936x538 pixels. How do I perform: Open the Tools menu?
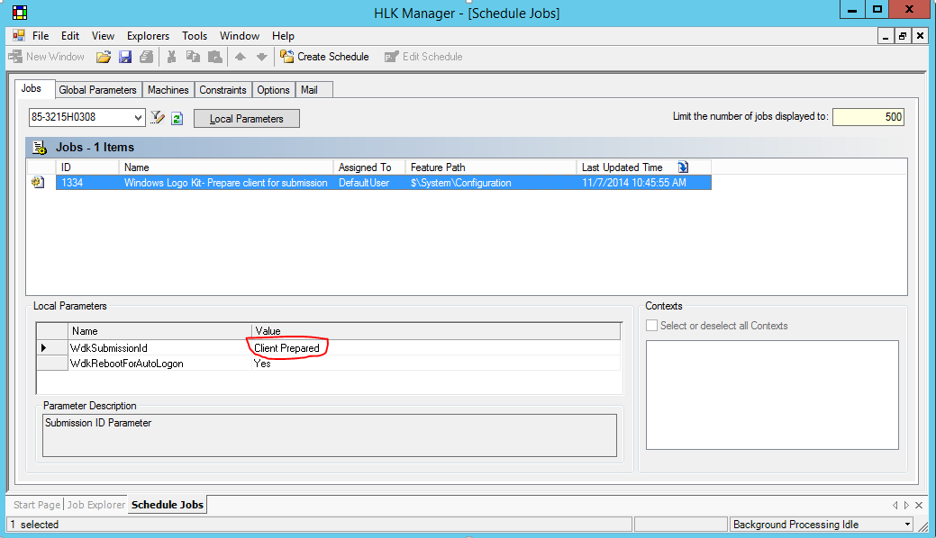tap(194, 36)
